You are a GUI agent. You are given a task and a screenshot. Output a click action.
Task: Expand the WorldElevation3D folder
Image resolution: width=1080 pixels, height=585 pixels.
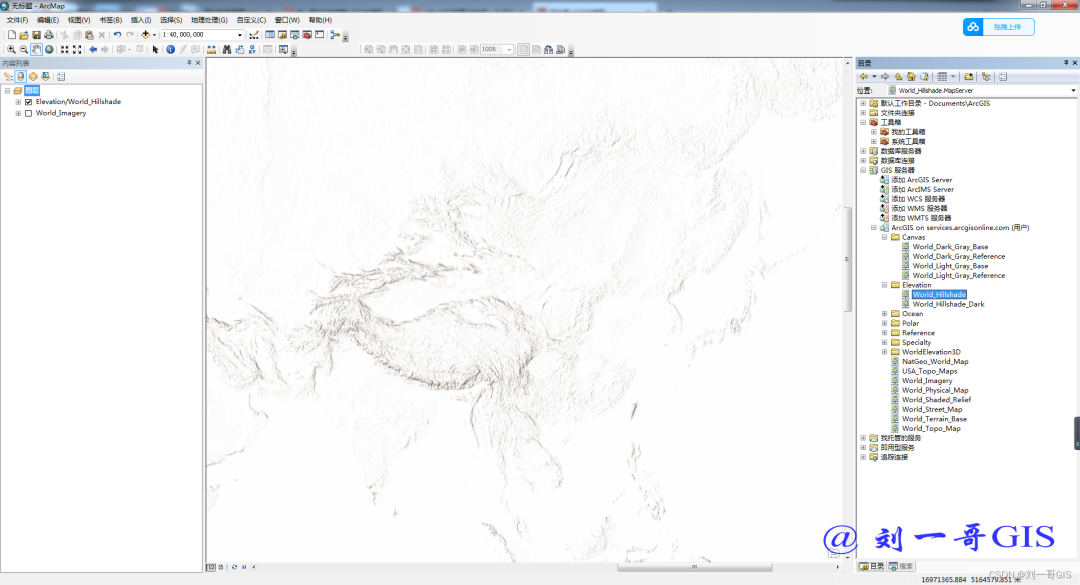click(x=885, y=352)
